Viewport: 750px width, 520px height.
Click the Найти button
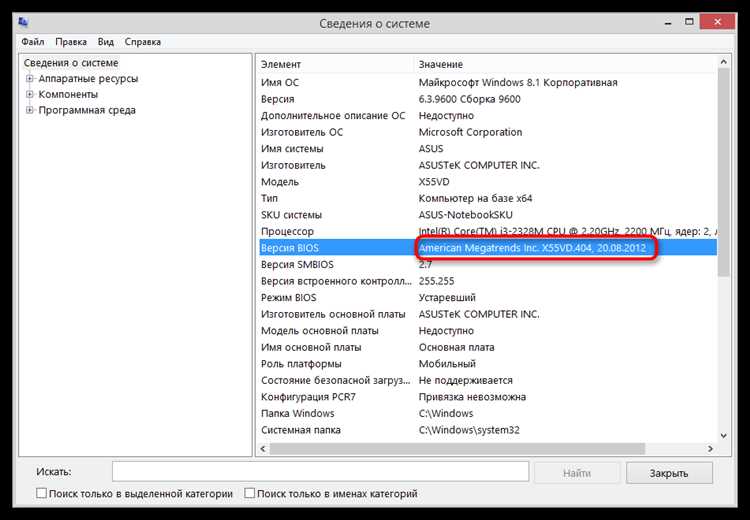(577, 473)
